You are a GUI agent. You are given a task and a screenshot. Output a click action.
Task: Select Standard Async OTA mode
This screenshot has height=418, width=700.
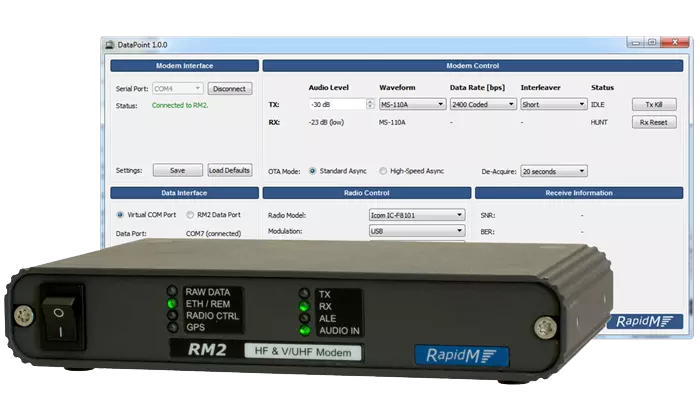click(x=313, y=171)
